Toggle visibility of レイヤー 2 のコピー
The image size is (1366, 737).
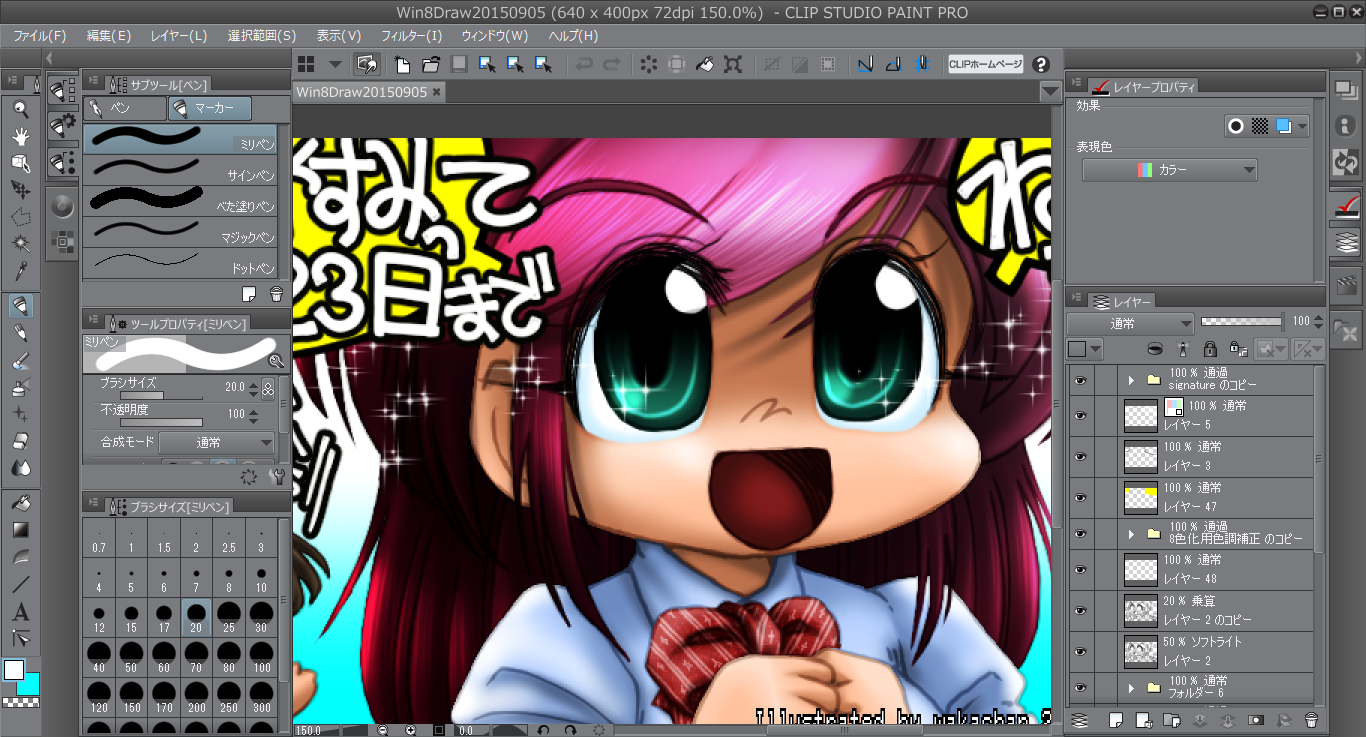point(1080,610)
